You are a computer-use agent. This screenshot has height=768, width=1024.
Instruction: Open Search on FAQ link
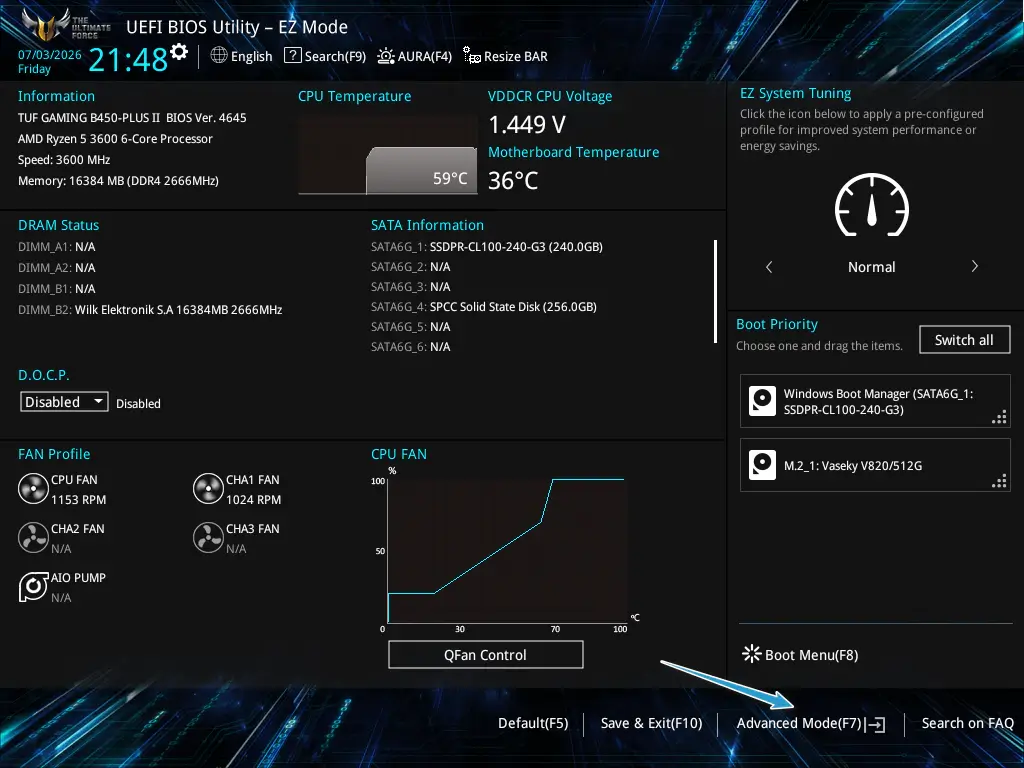967,723
